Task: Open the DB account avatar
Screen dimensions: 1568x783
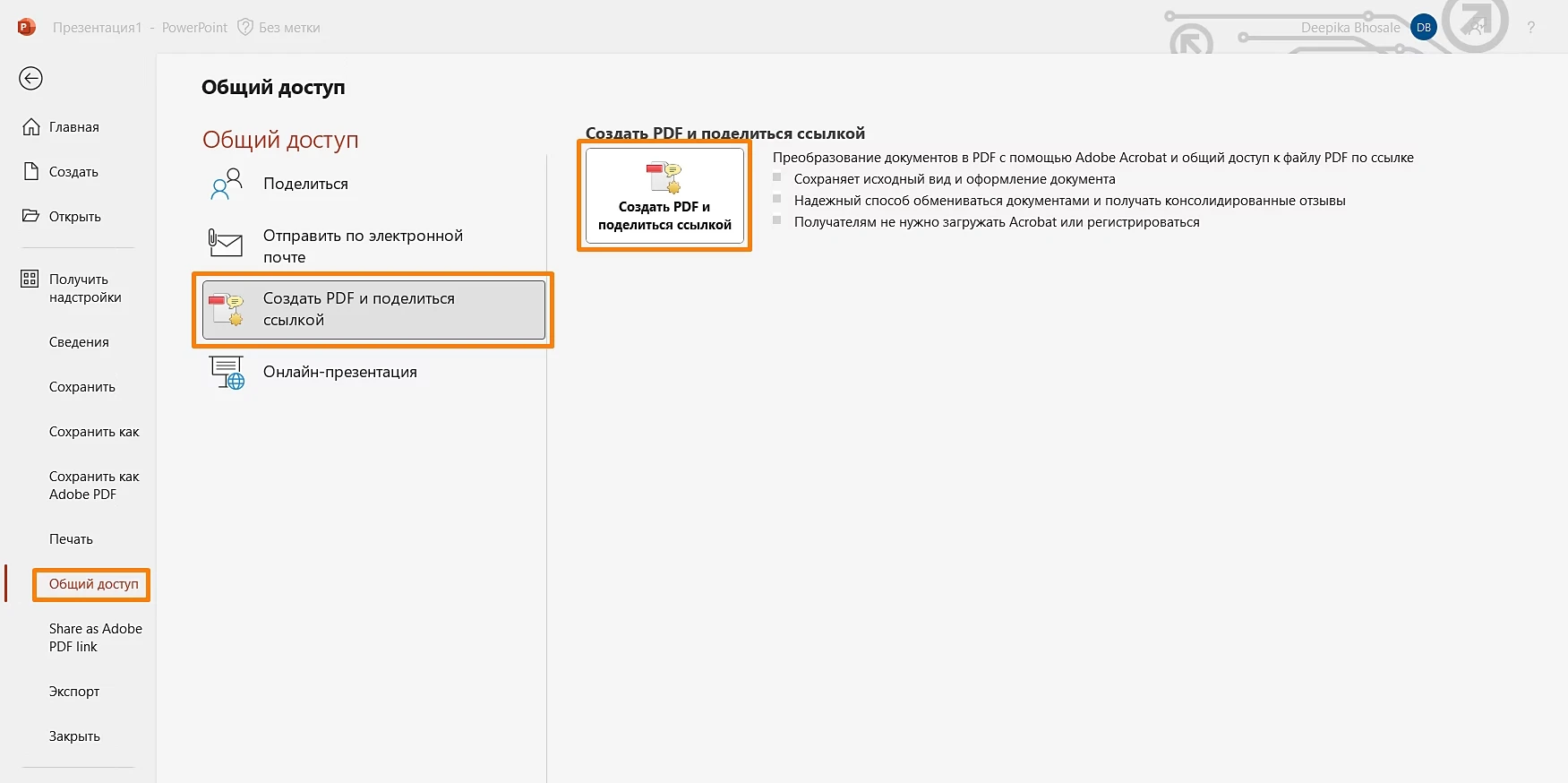Action: (1423, 28)
